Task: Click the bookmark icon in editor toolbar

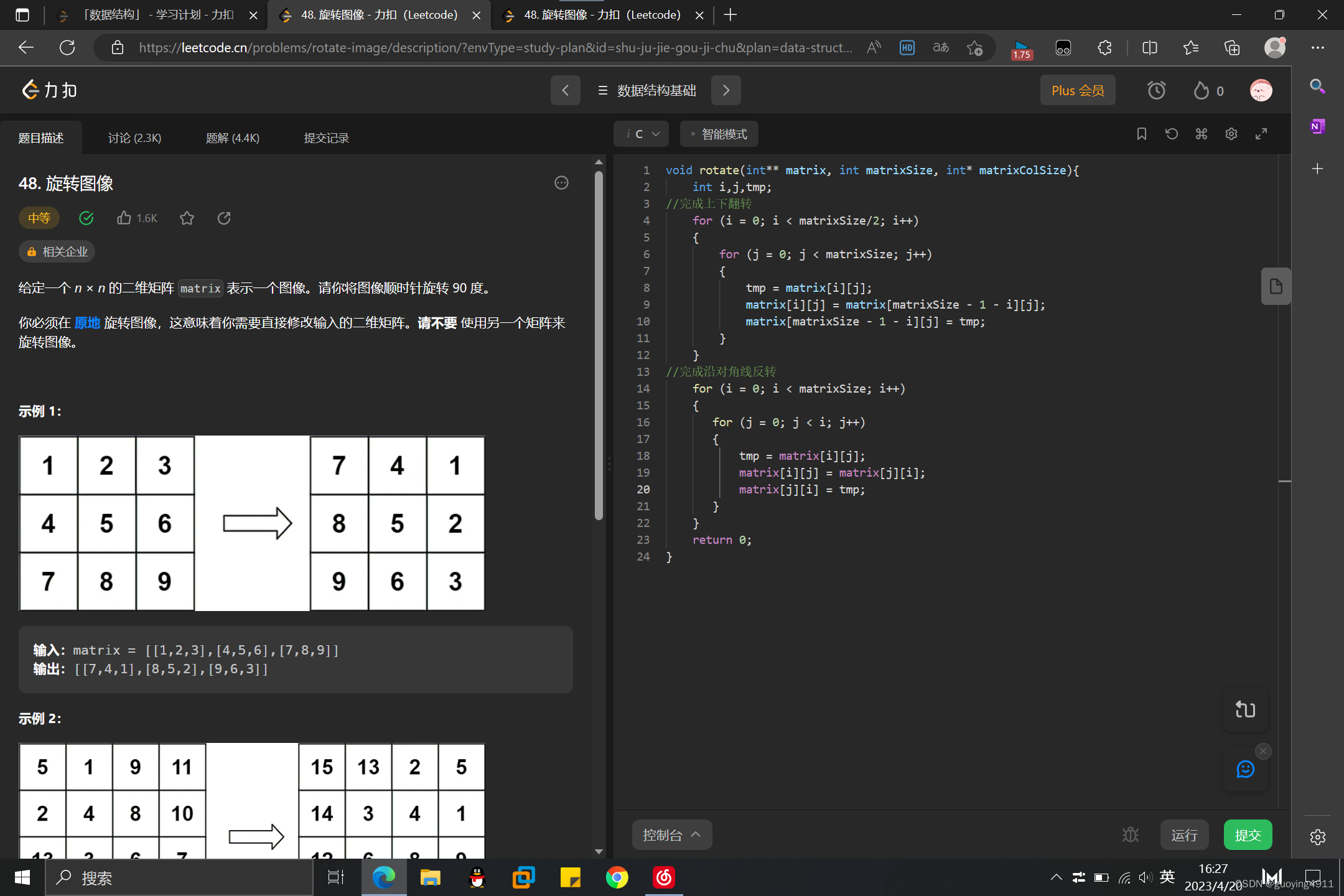Action: [x=1141, y=134]
